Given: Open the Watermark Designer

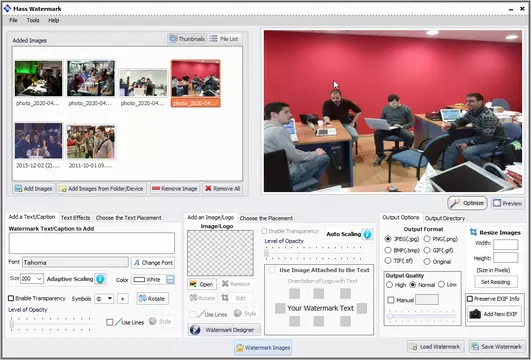Looking at the screenshot, I should coord(224,330).
